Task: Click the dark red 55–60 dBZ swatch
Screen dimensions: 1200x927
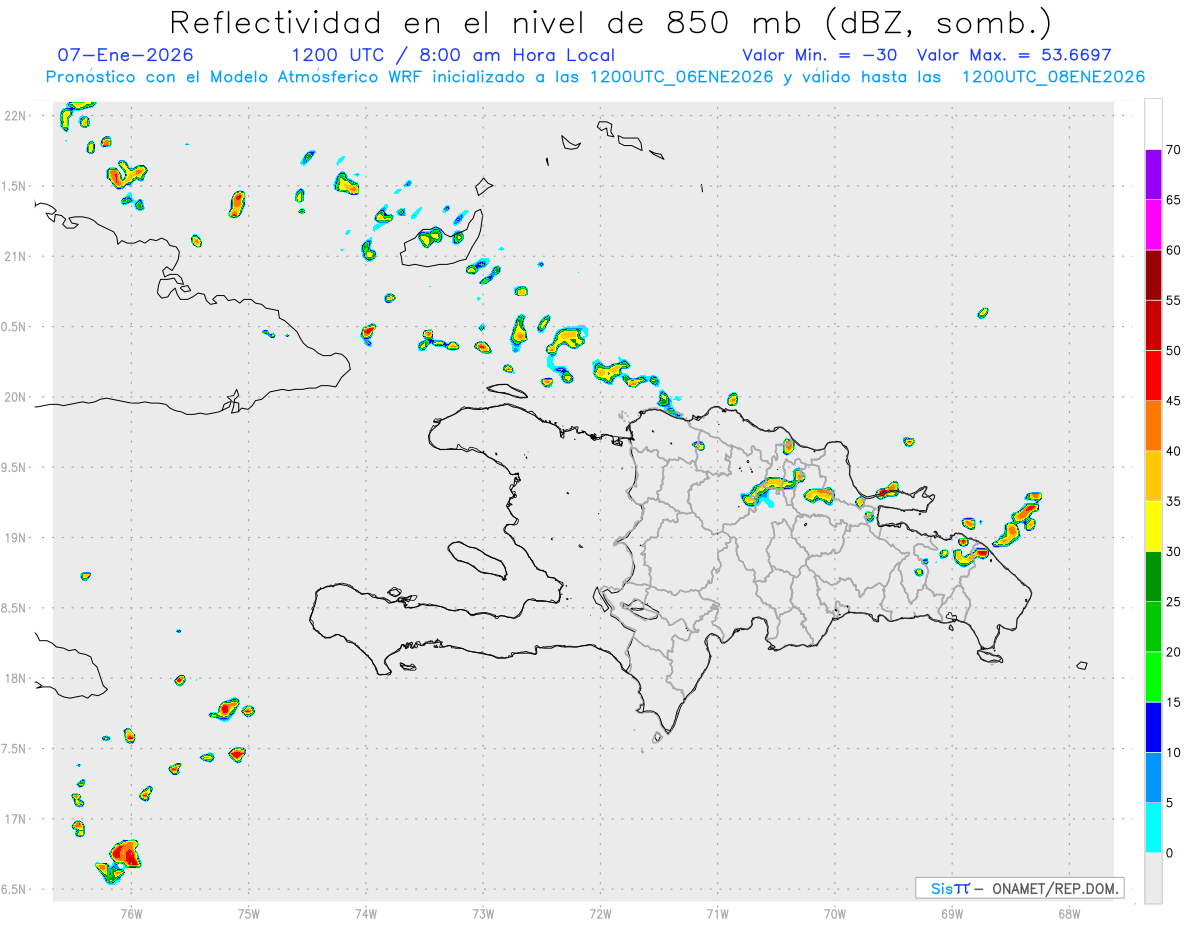Action: click(x=1153, y=275)
